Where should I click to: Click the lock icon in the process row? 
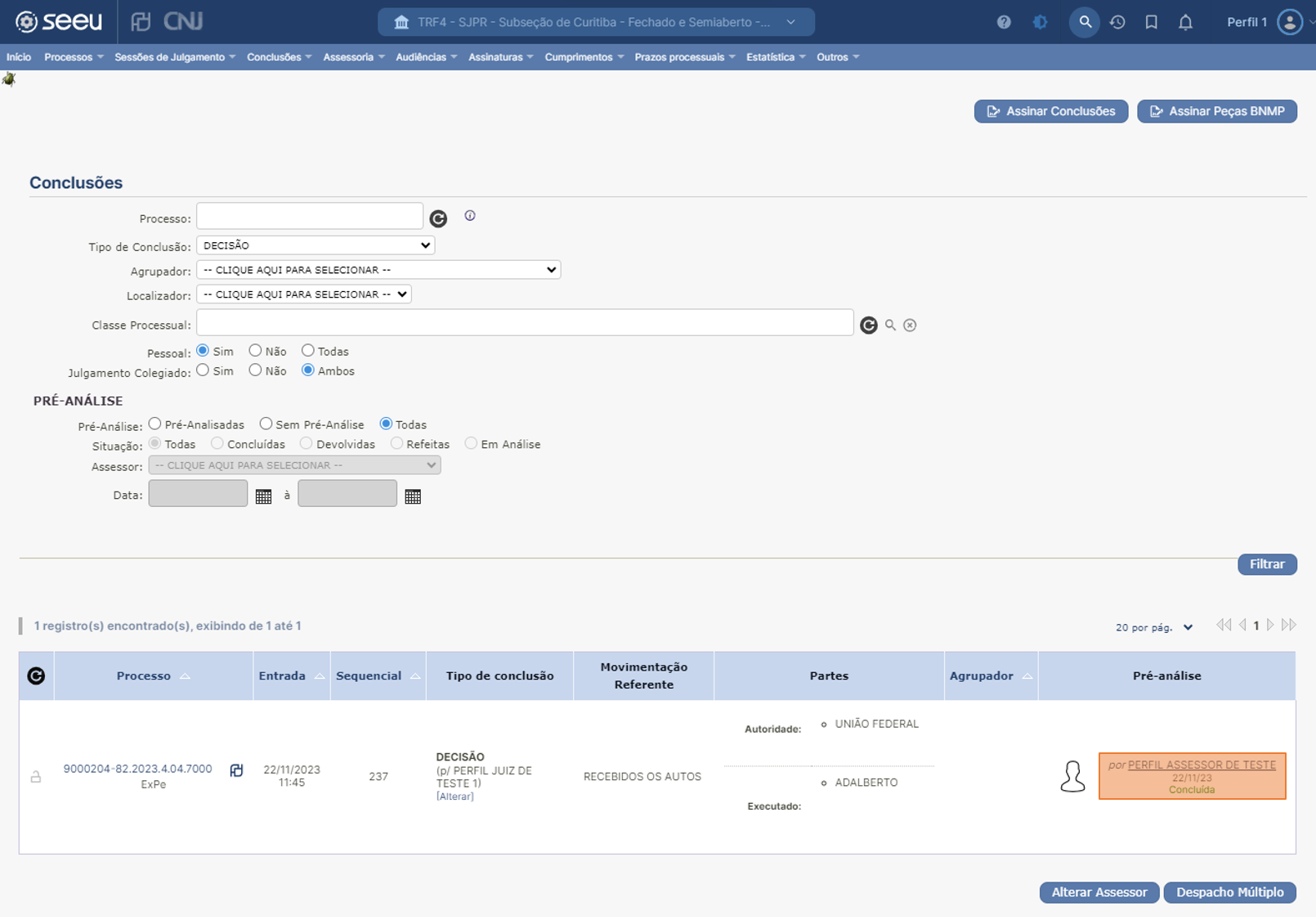pyautogui.click(x=36, y=776)
